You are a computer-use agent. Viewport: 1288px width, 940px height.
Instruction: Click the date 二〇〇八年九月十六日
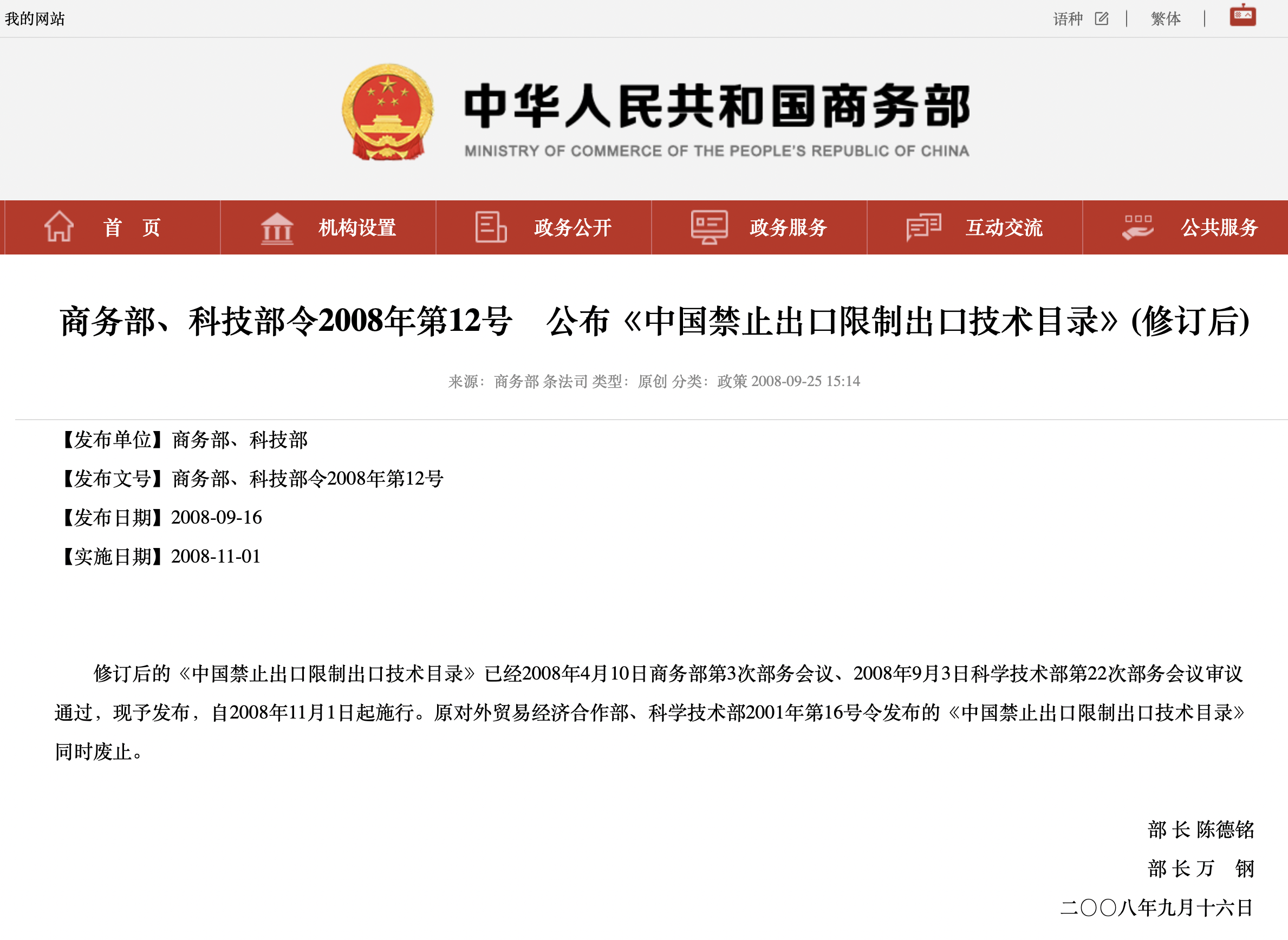(x=1156, y=908)
